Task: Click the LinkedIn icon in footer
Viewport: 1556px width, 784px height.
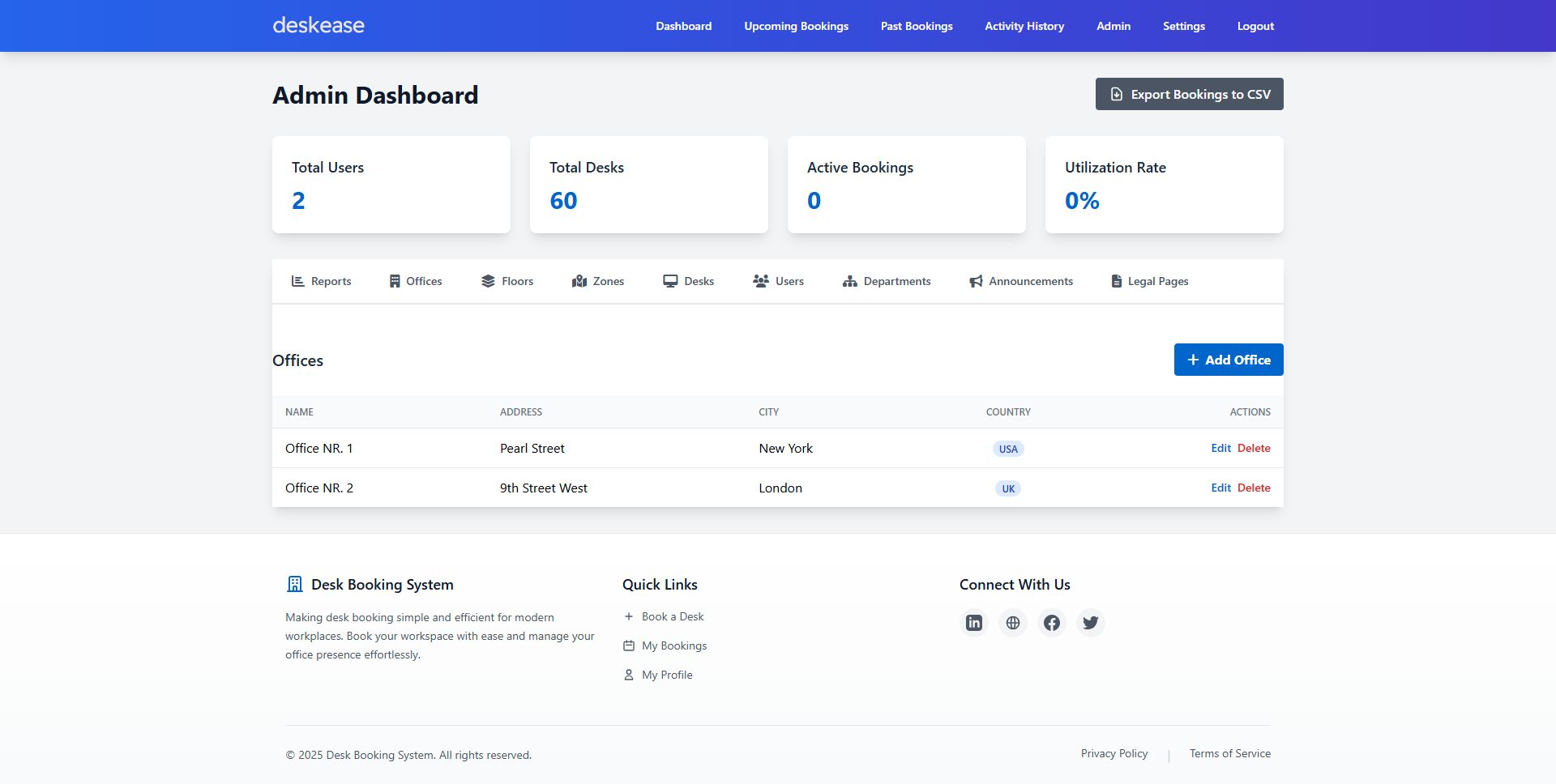Action: (x=973, y=623)
